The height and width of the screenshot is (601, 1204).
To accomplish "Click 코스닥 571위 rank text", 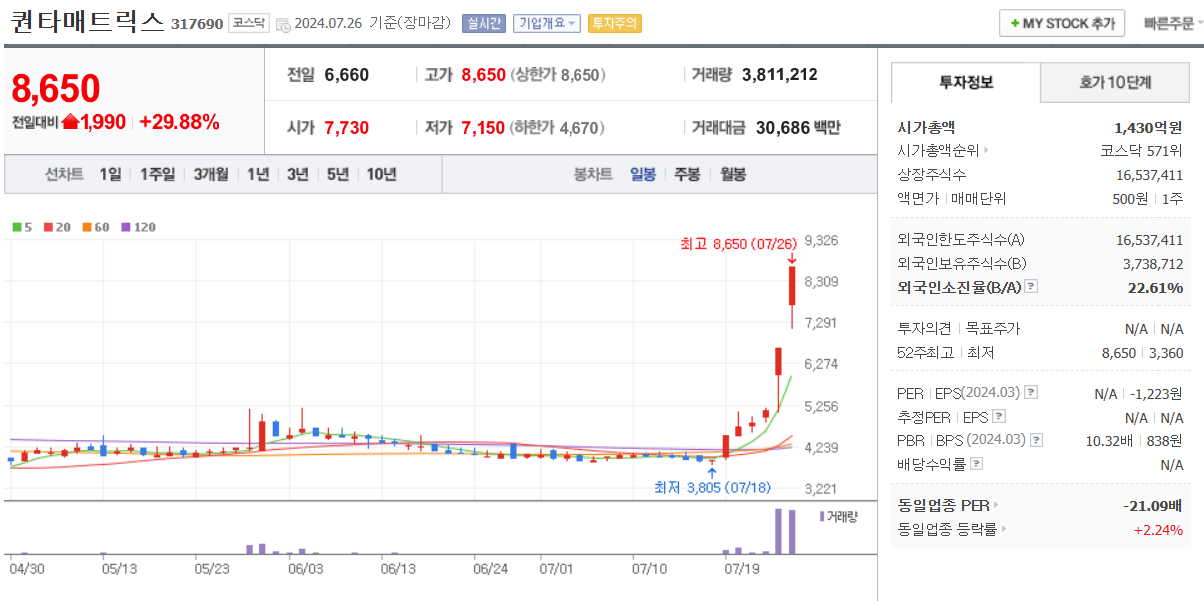I will [x=1141, y=151].
